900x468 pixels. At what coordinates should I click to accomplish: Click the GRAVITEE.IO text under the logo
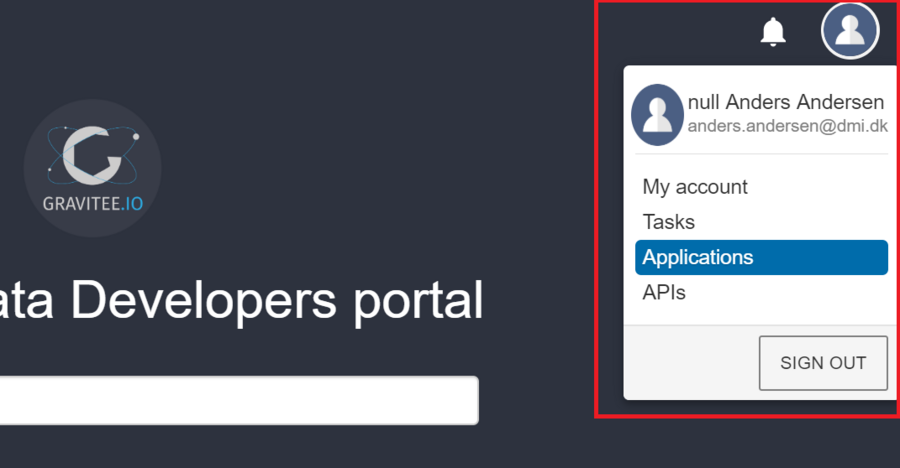pos(92,204)
